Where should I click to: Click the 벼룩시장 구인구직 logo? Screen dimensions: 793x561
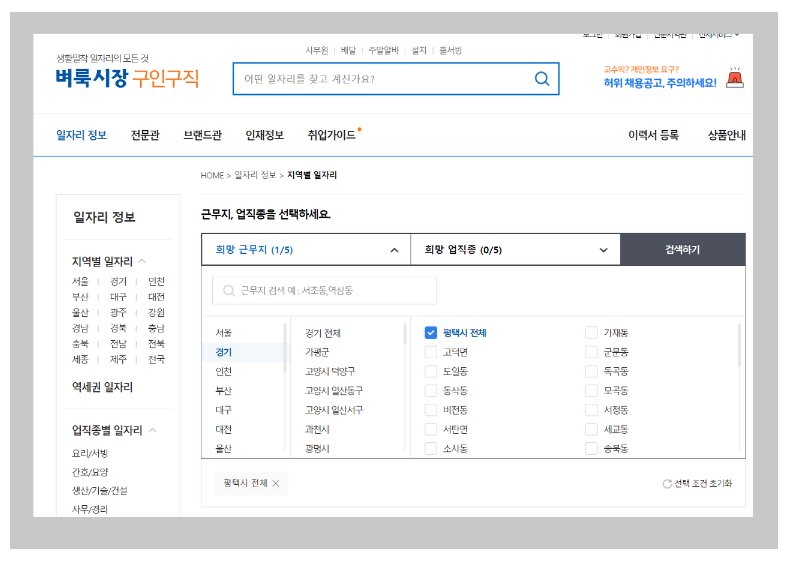pyautogui.click(x=127, y=78)
